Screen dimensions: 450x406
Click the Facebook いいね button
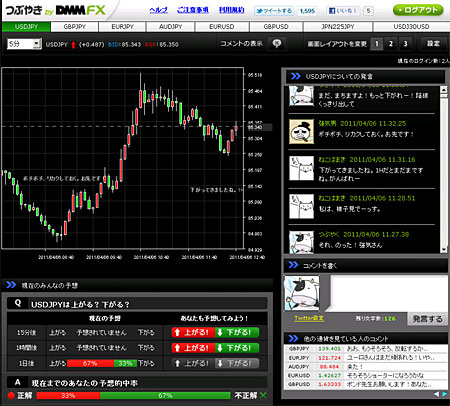pyautogui.click(x=343, y=11)
